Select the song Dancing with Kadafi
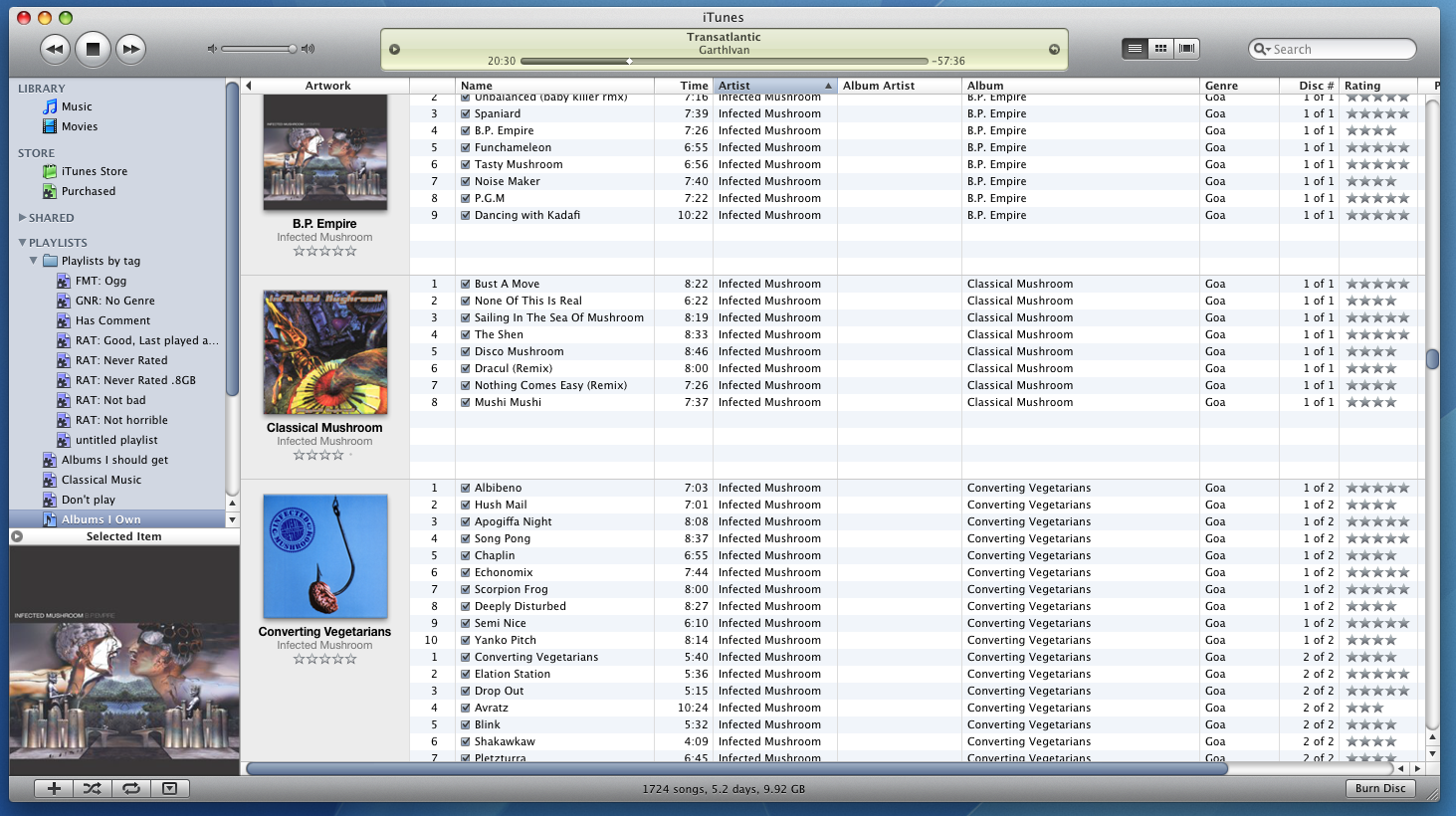This screenshot has height=816, width=1456. coord(526,215)
